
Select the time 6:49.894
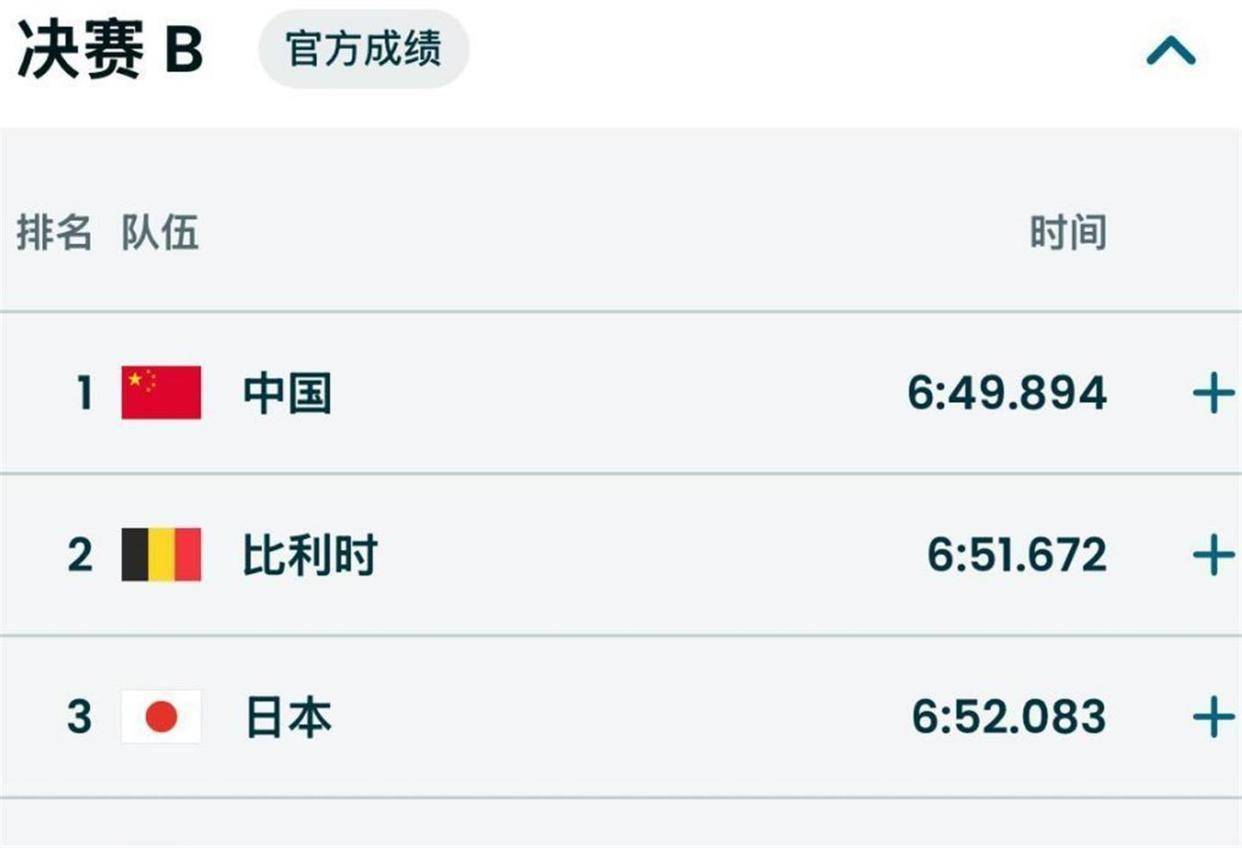point(1006,393)
